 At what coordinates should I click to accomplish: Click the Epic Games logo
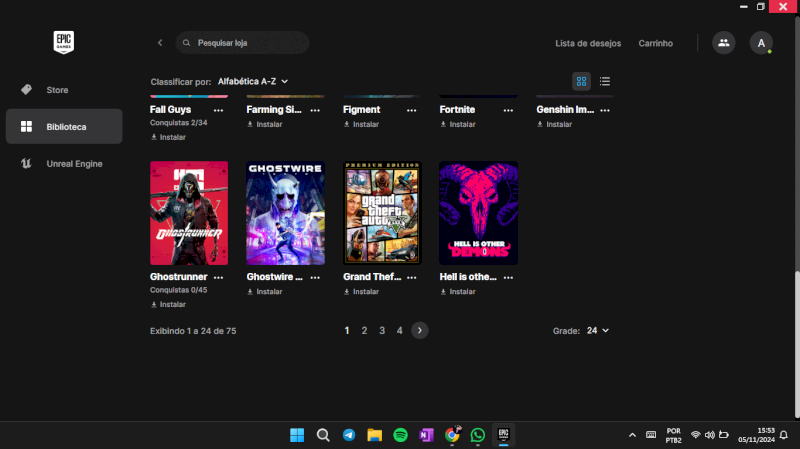click(64, 42)
